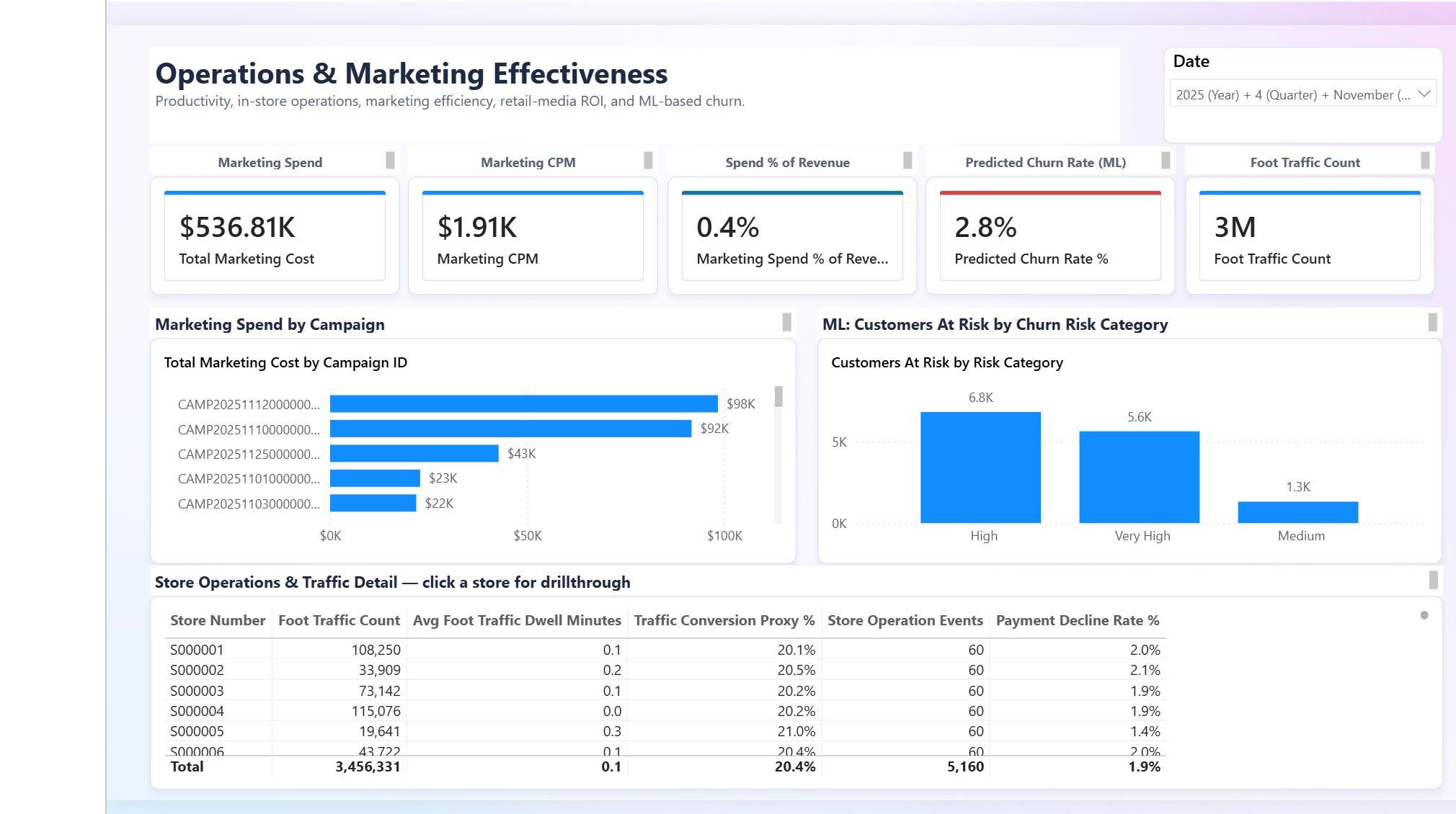Click the Predicted Churn Rate (ML) header marker icon

tap(1166, 160)
